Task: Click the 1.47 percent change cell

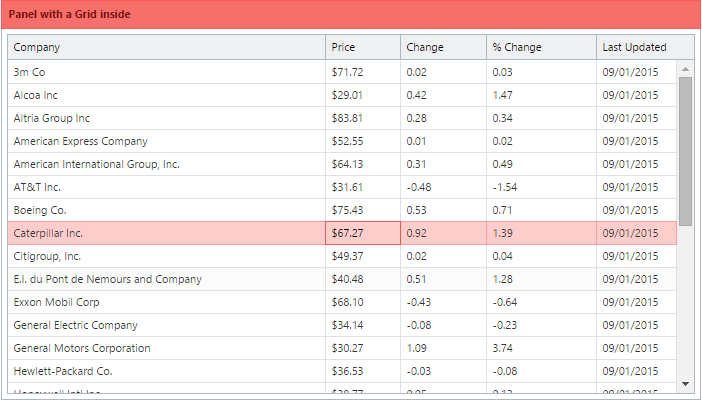Action: click(x=542, y=95)
